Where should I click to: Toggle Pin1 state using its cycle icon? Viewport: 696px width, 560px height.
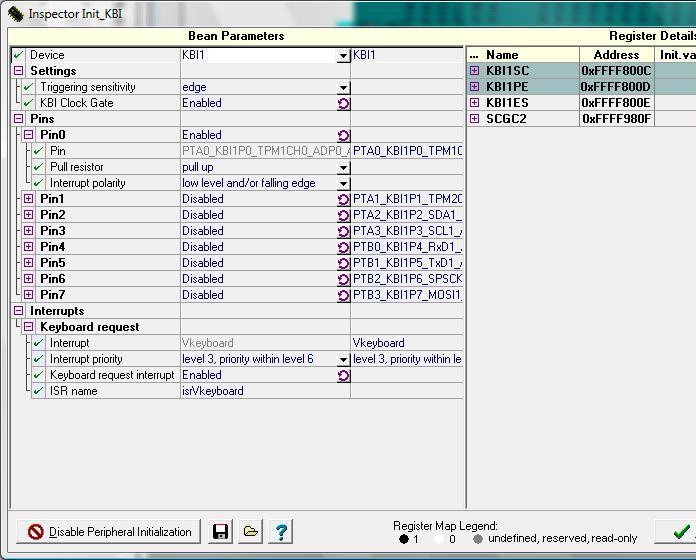coord(343,199)
